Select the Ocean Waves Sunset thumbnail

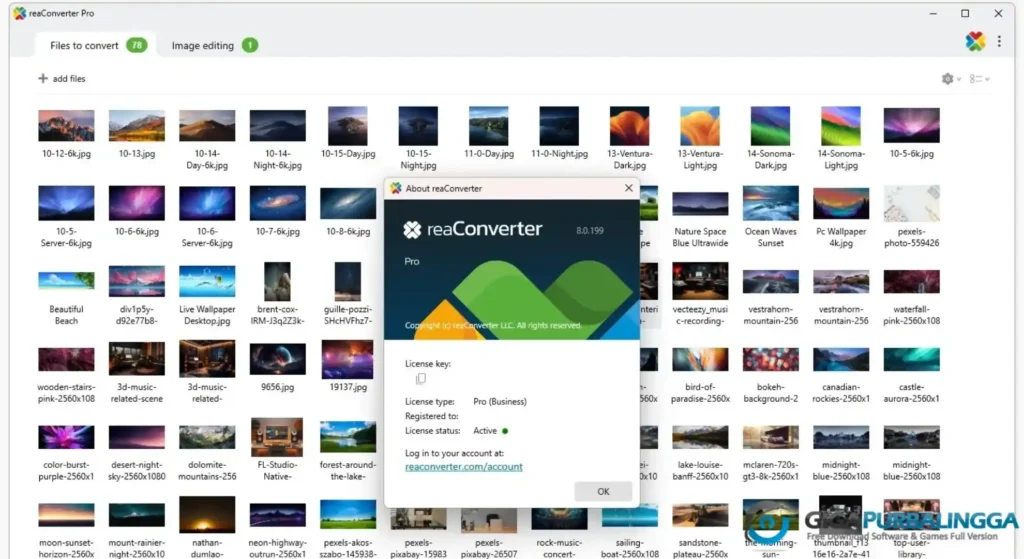(x=771, y=203)
